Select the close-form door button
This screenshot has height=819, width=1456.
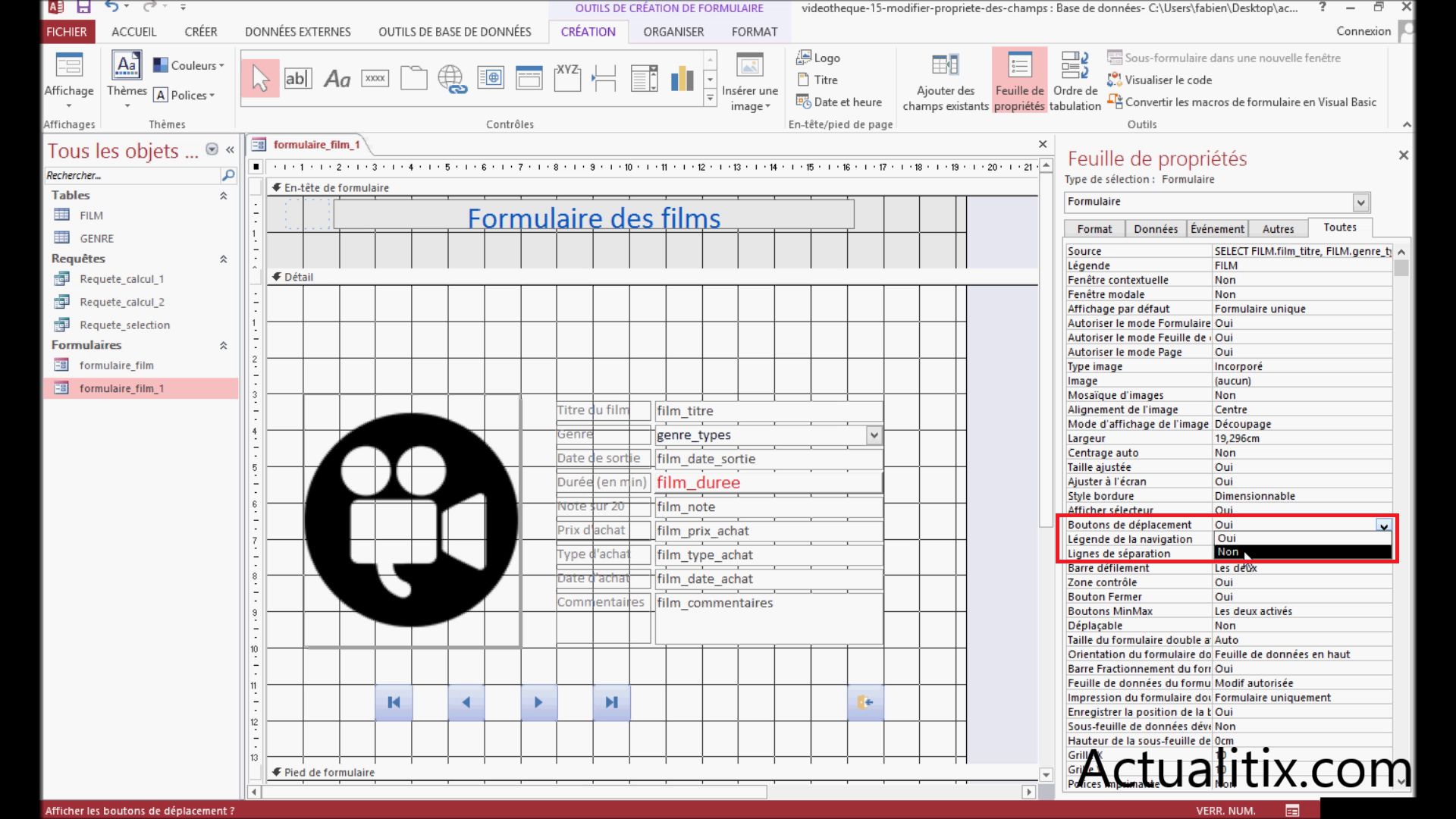coord(865,702)
